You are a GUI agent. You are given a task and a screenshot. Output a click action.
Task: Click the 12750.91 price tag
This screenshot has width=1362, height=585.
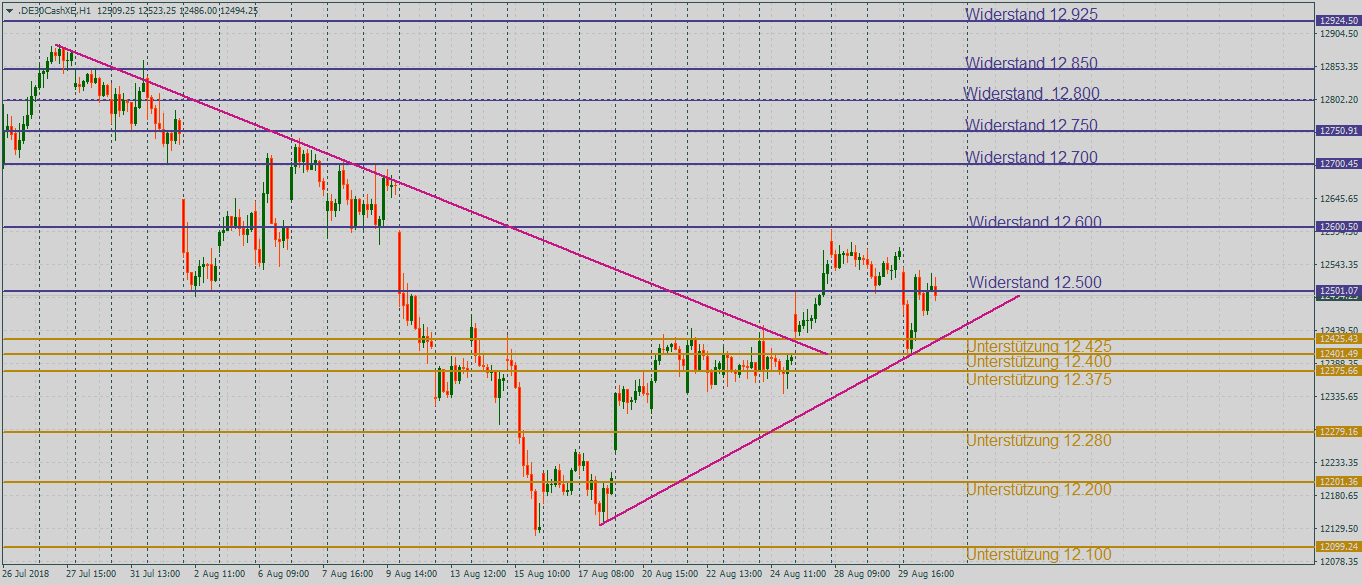1338,131
